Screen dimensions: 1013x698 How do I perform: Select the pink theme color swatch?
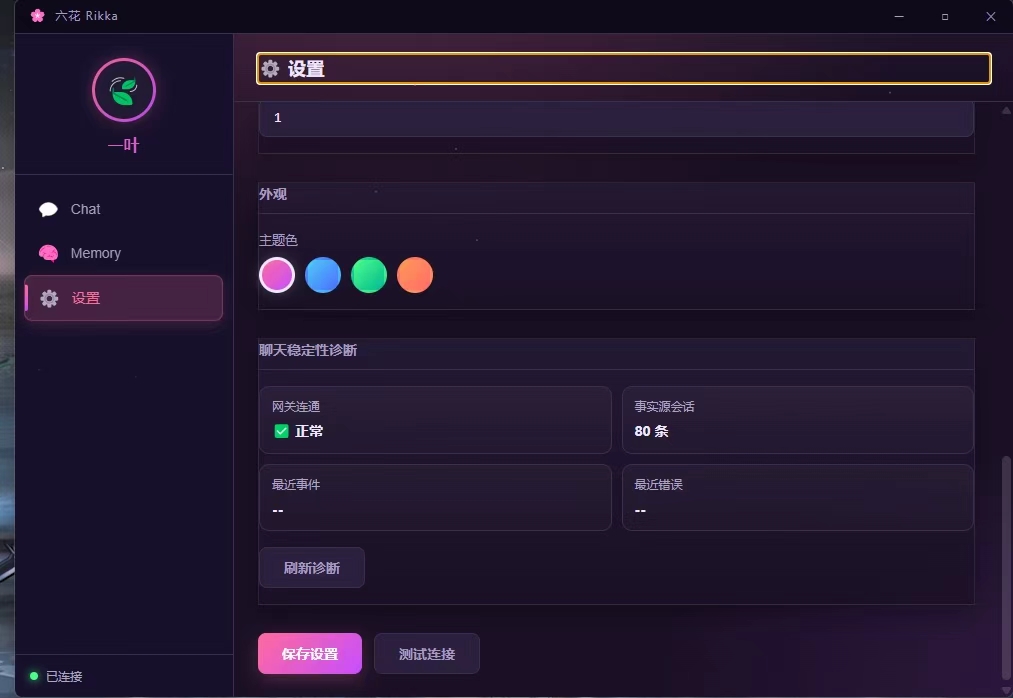[x=277, y=275]
